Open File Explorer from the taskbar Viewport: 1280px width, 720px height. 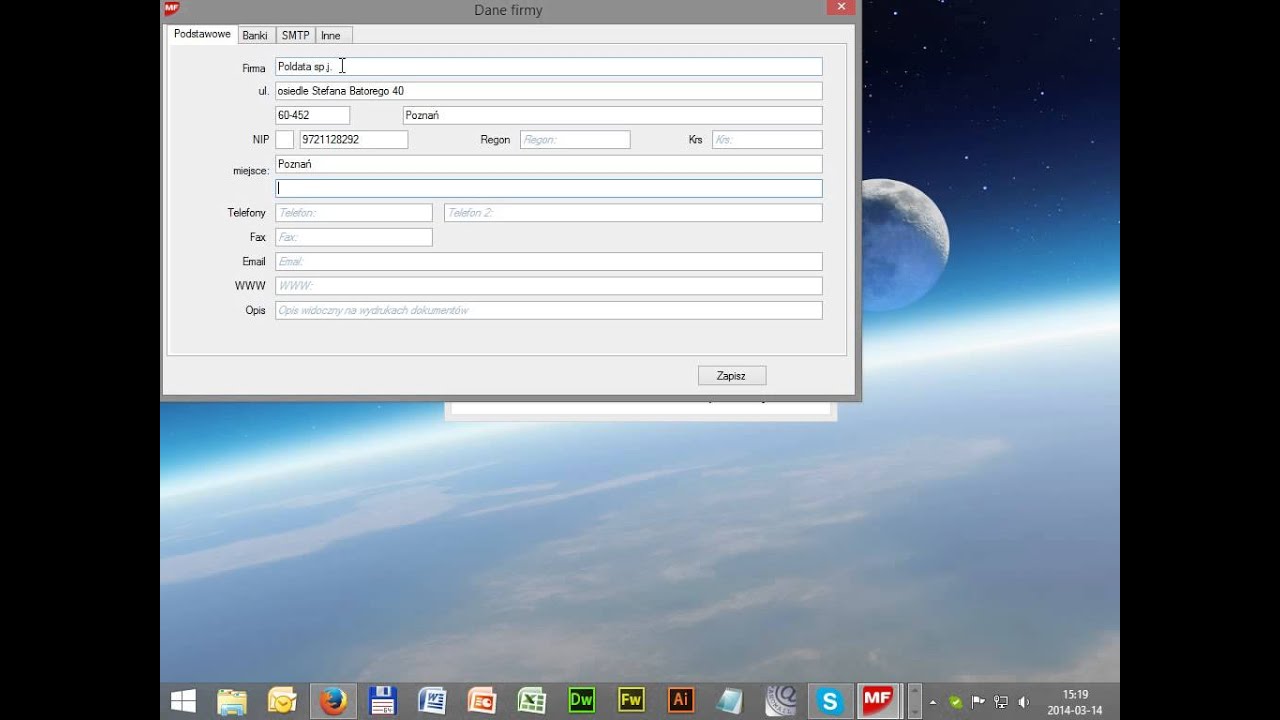click(x=232, y=701)
